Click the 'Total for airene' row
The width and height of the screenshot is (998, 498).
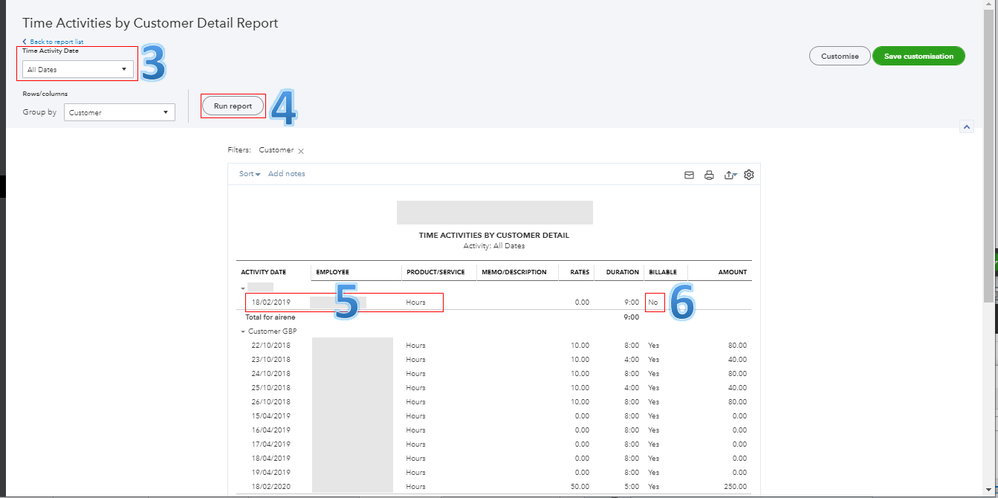point(496,317)
